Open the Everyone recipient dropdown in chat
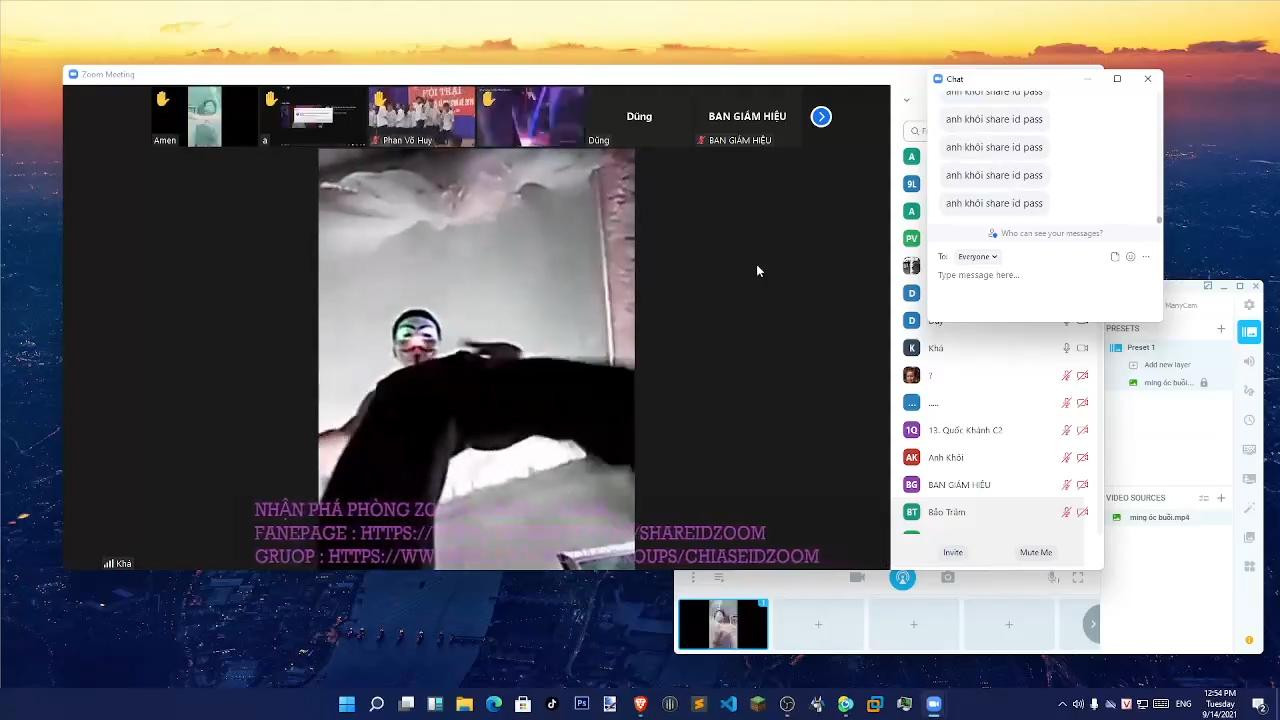This screenshot has width=1280, height=720. tap(977, 256)
